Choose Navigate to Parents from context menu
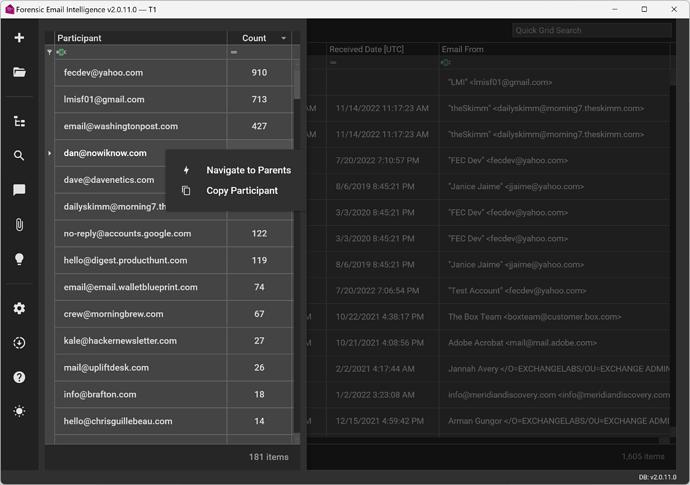The width and height of the screenshot is (690, 485). point(248,170)
